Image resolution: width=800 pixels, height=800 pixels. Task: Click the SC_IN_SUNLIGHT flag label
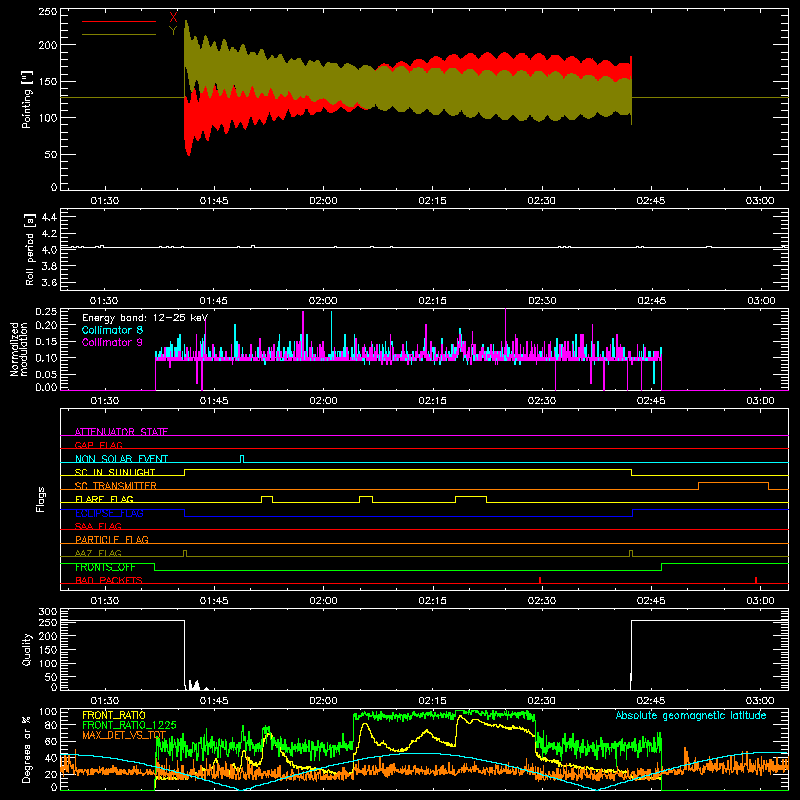point(115,472)
